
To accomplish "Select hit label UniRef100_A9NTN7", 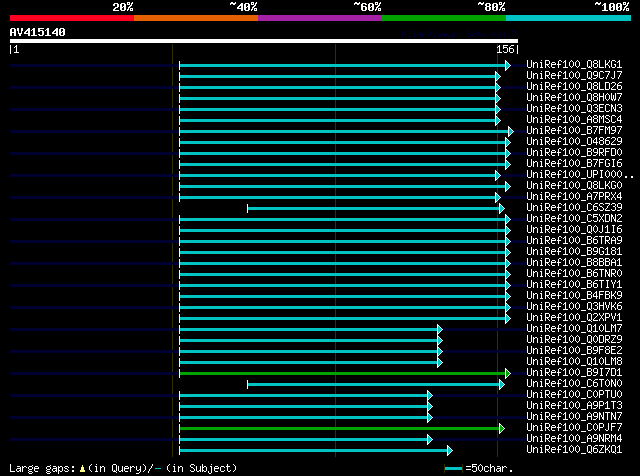I will pos(574,417).
